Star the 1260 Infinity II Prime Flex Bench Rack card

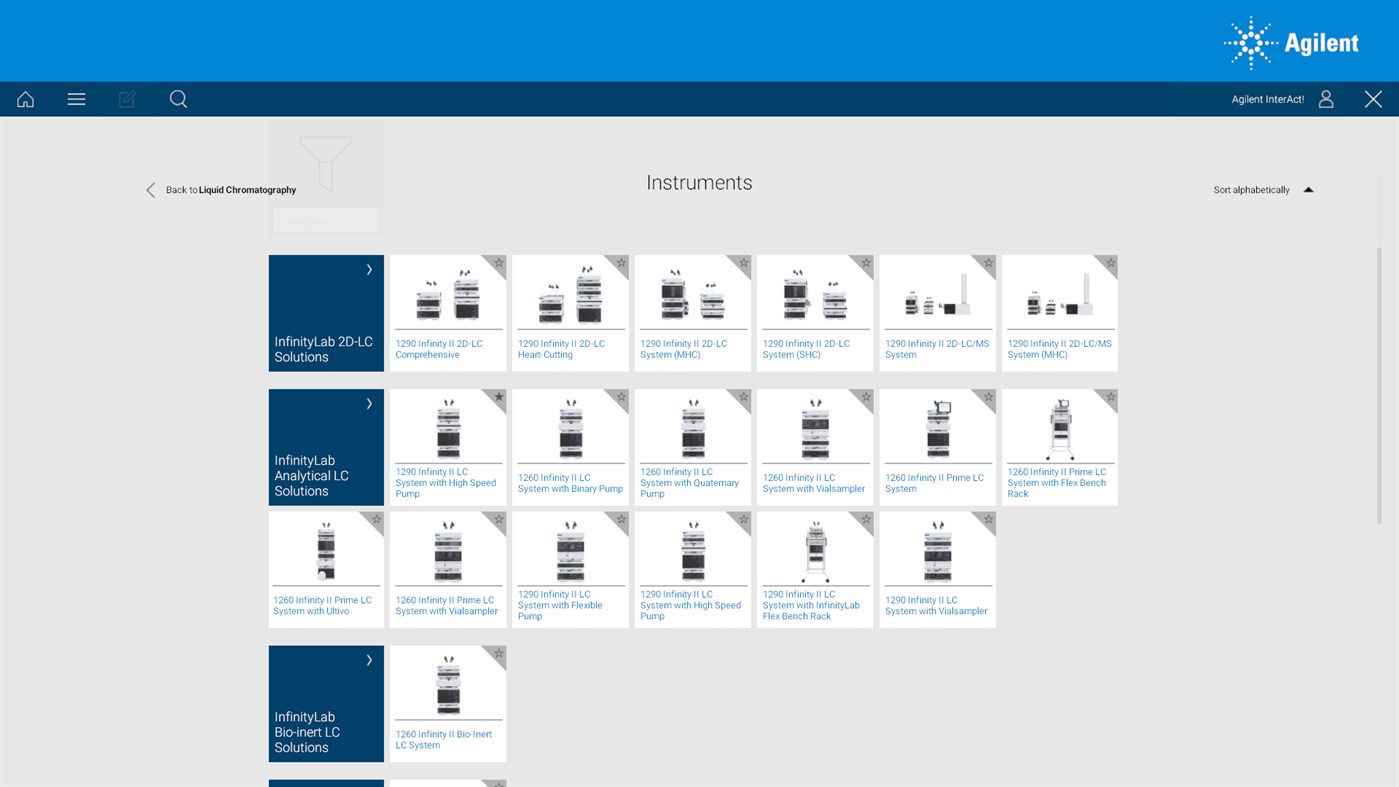(x=1110, y=398)
